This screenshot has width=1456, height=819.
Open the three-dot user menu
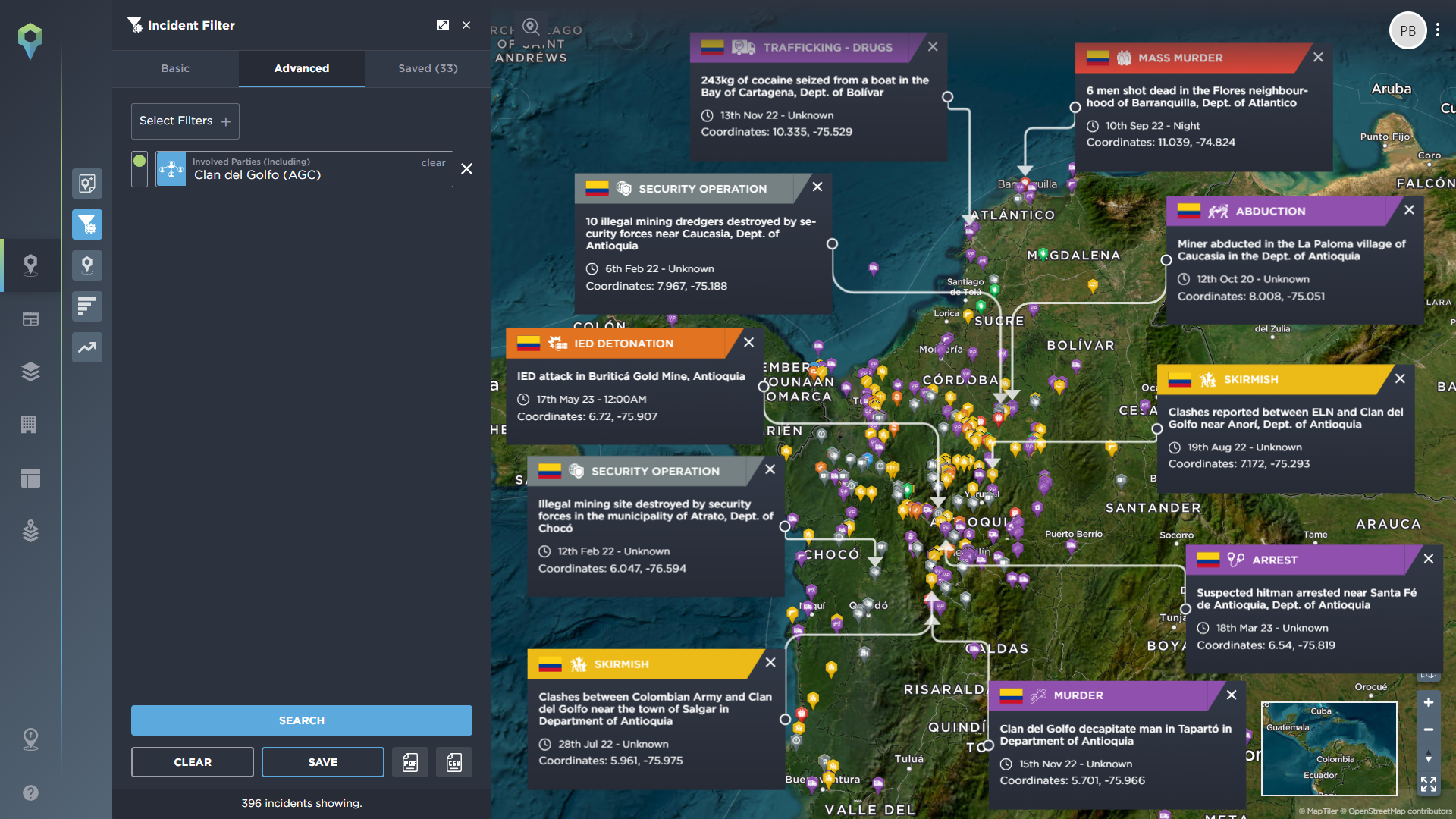click(1438, 31)
